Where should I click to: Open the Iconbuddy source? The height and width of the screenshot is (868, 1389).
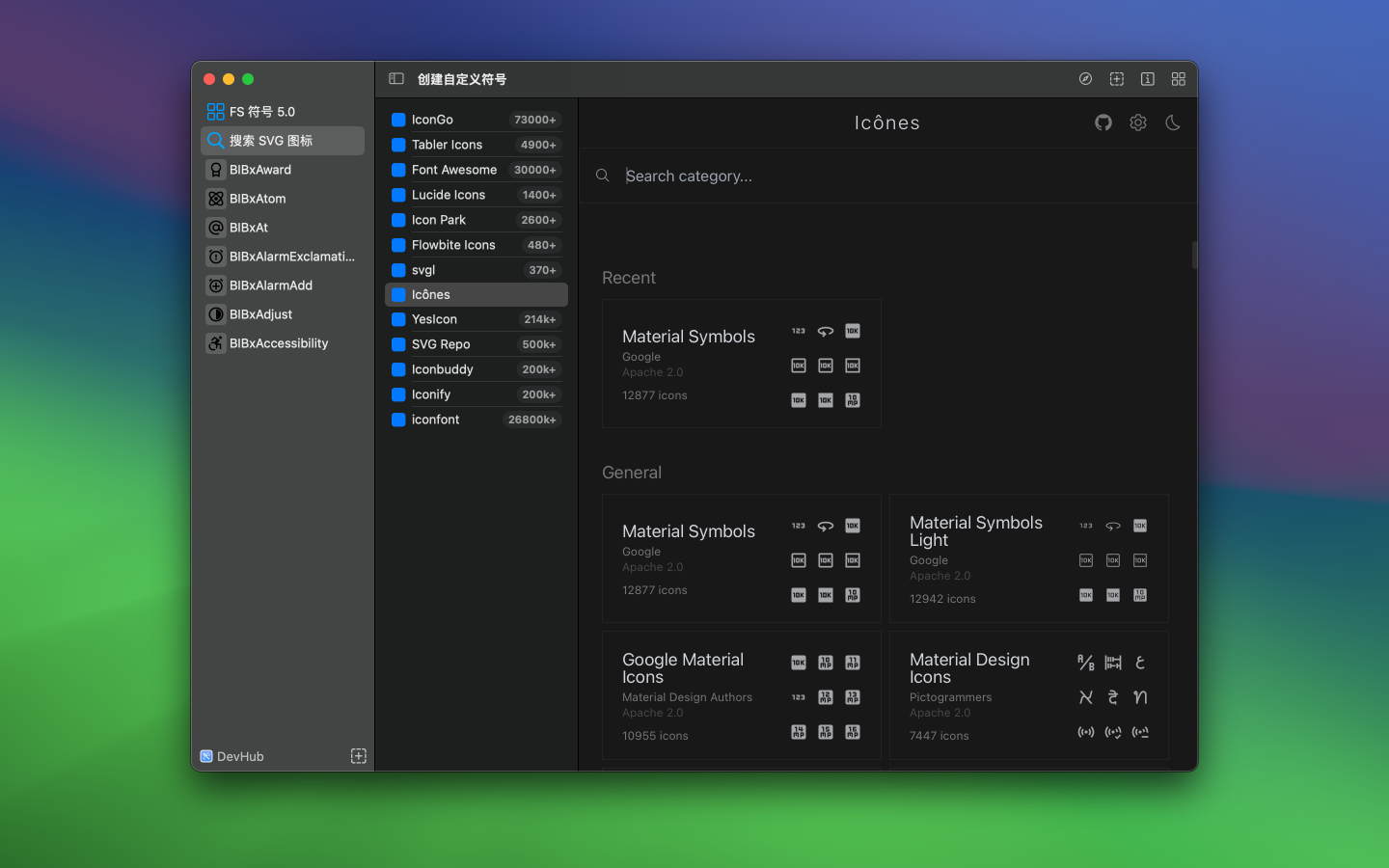477,369
